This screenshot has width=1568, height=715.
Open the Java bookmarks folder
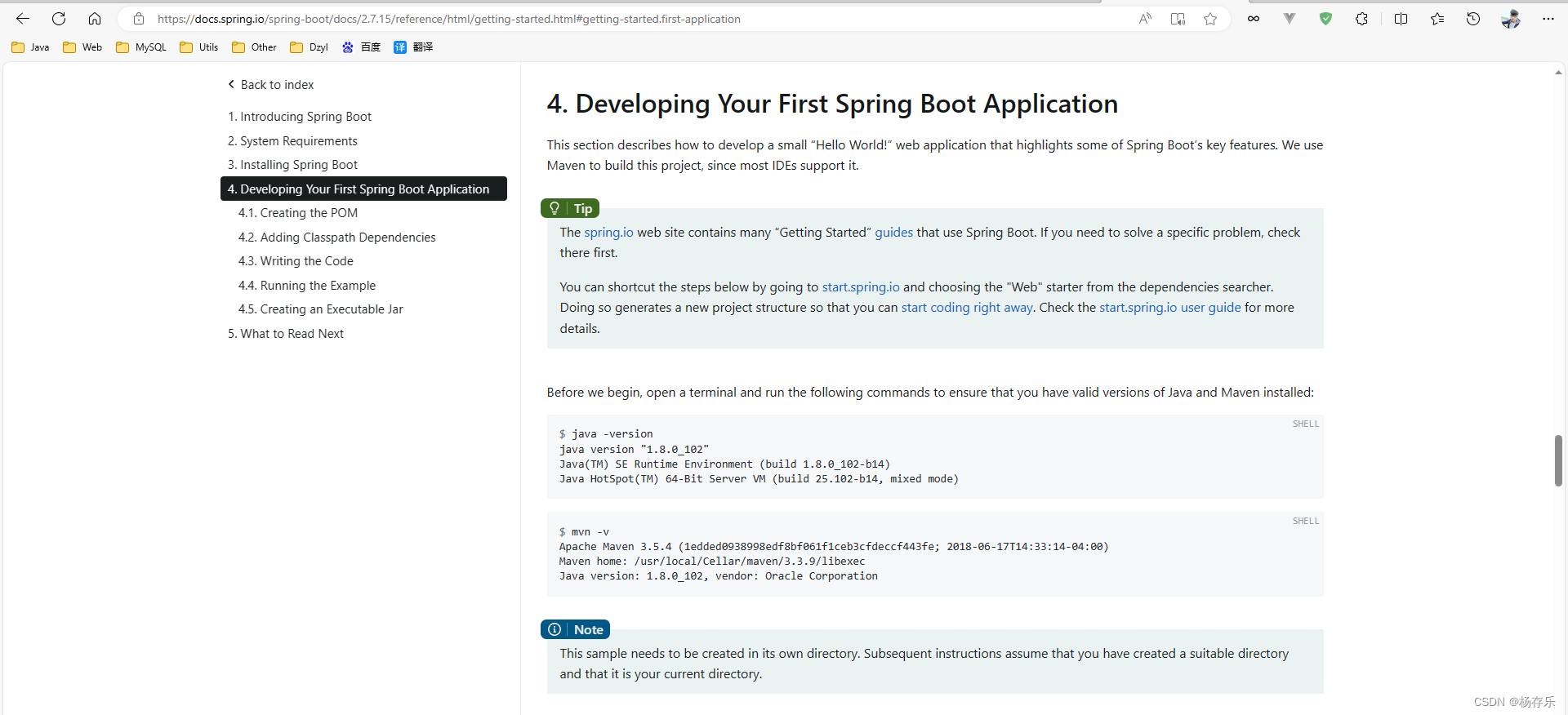point(30,47)
